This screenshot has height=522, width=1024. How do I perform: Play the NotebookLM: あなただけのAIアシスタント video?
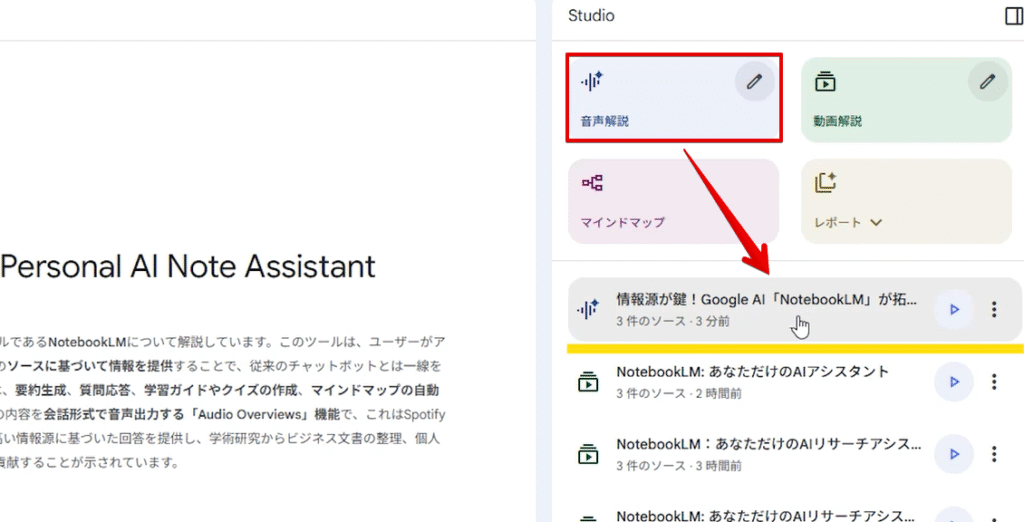point(953,382)
